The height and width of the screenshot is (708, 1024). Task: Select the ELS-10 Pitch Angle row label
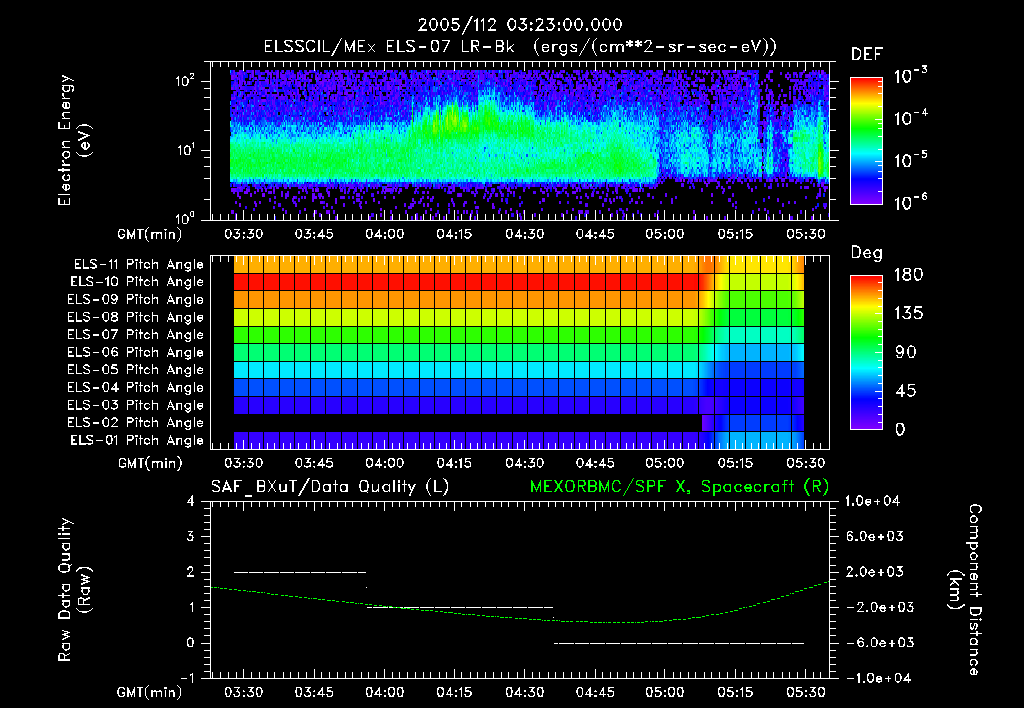point(137,282)
